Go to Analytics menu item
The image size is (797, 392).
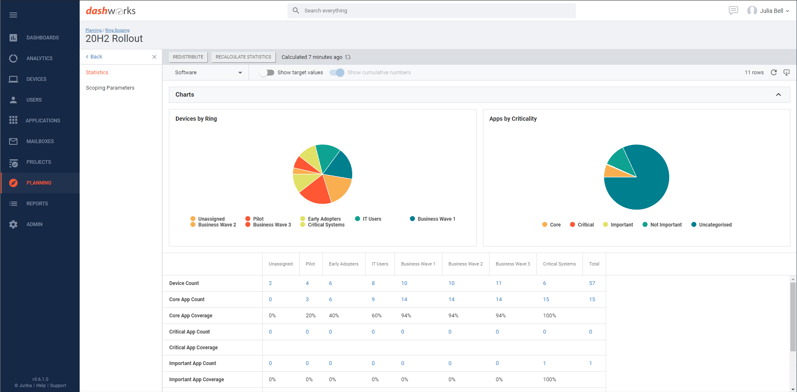pos(40,58)
